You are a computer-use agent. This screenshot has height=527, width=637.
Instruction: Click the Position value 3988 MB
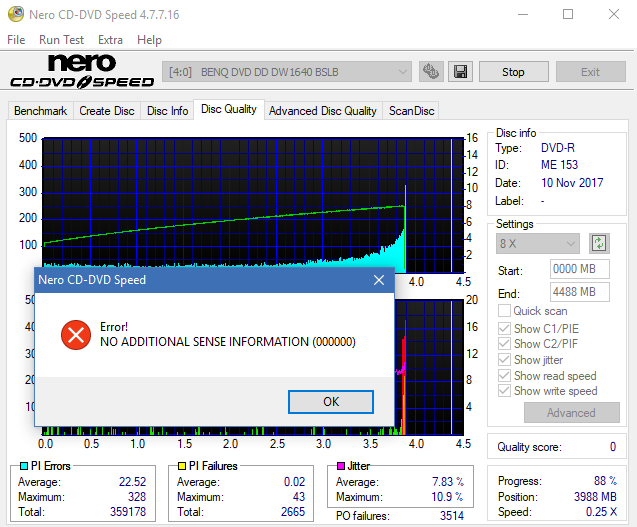click(595, 497)
